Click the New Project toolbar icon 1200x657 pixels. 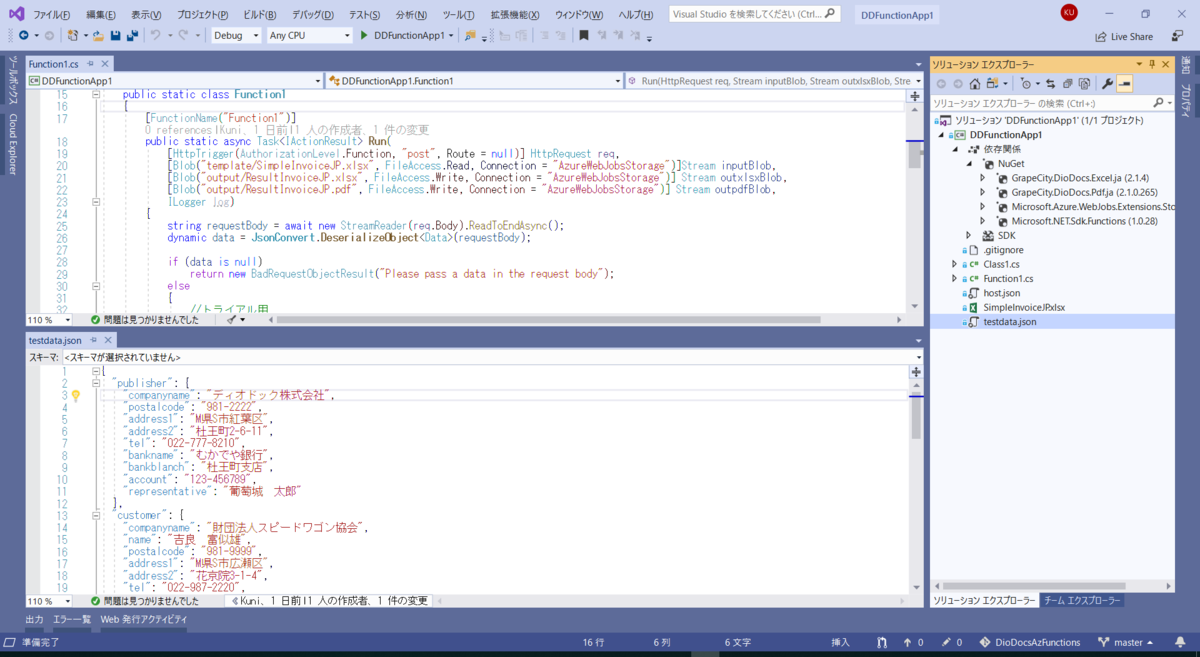coord(72,35)
